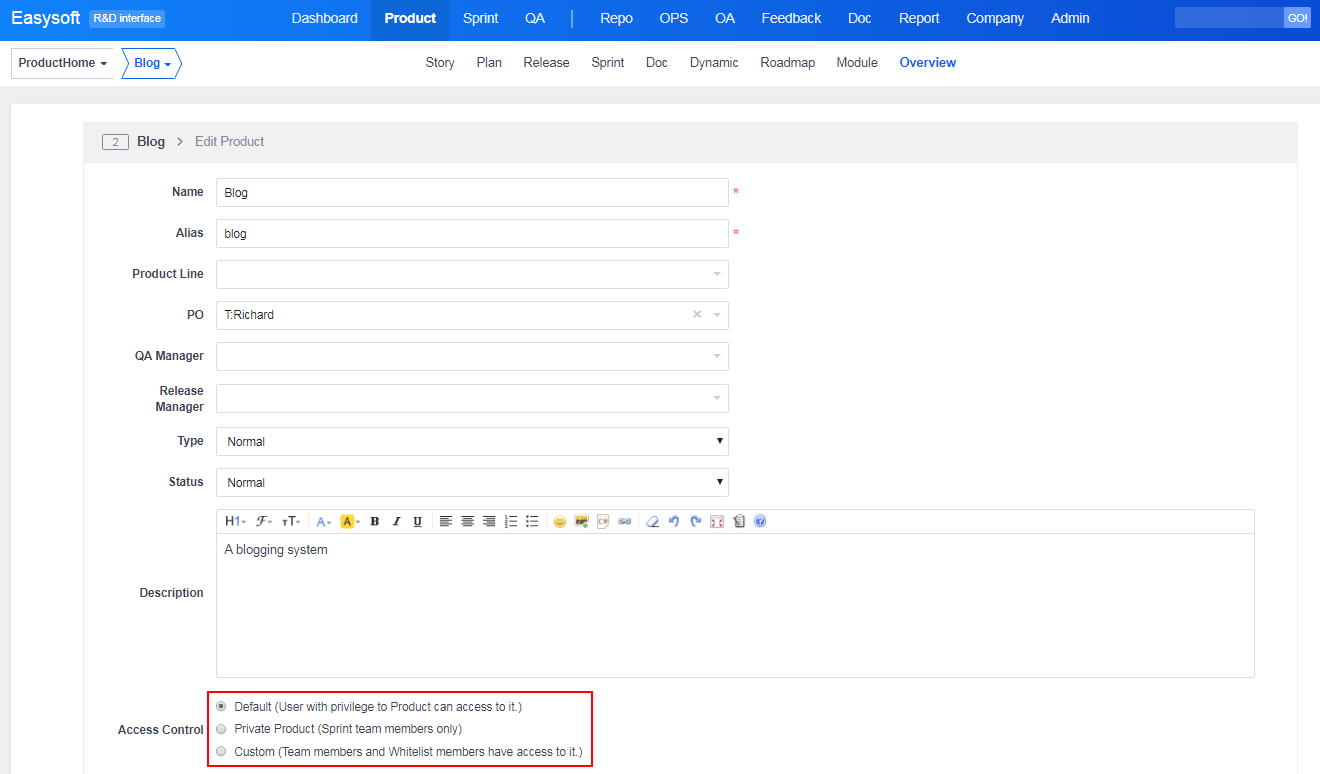This screenshot has width=1320, height=774.
Task: Open the Product Line dropdown
Action: 472,274
